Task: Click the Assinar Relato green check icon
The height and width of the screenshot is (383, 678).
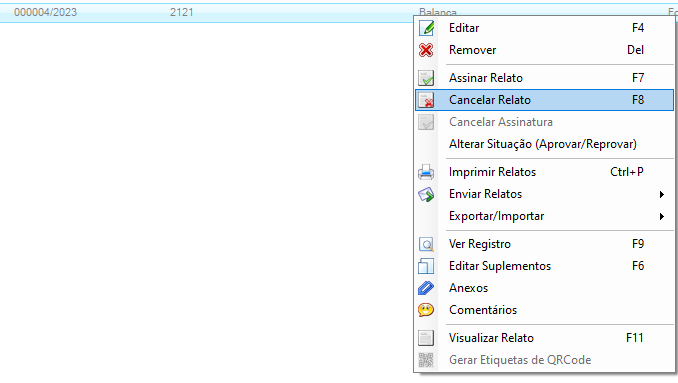Action: click(x=426, y=78)
